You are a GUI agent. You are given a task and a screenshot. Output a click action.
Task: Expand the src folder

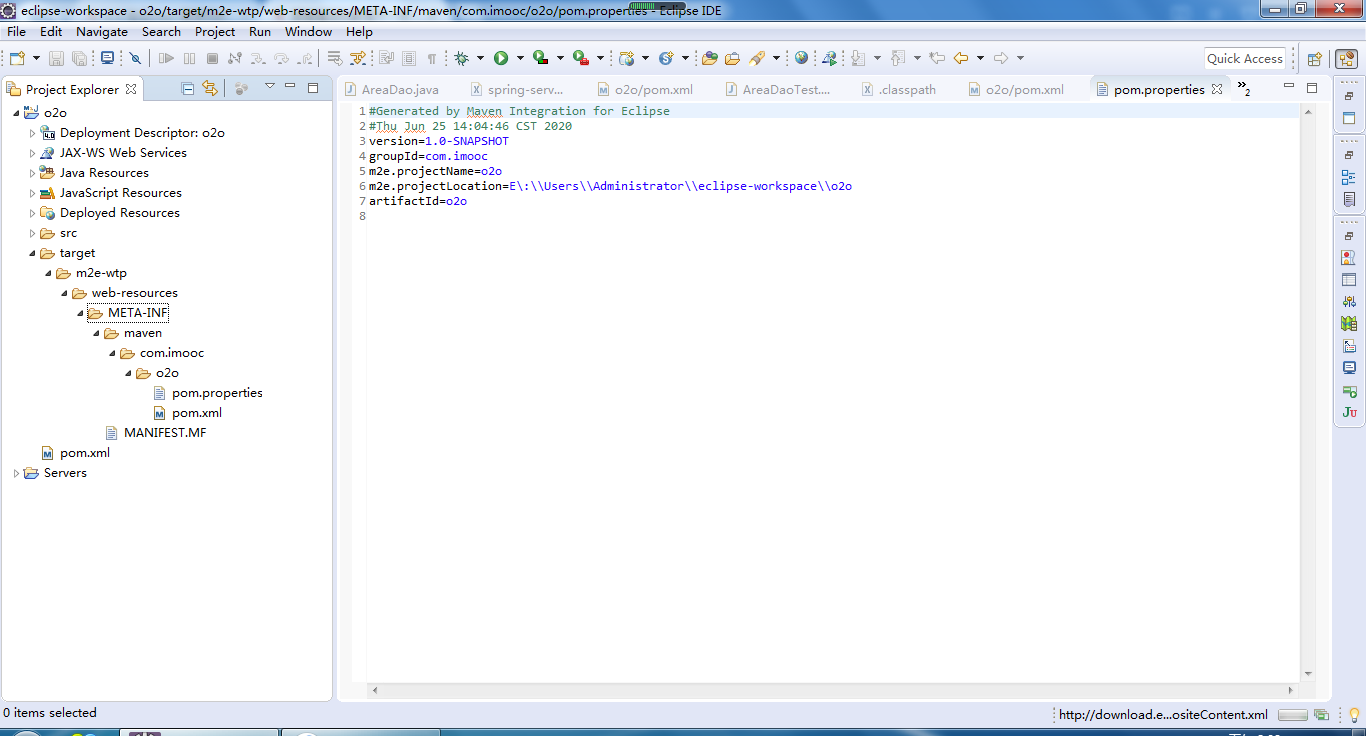click(x=32, y=233)
